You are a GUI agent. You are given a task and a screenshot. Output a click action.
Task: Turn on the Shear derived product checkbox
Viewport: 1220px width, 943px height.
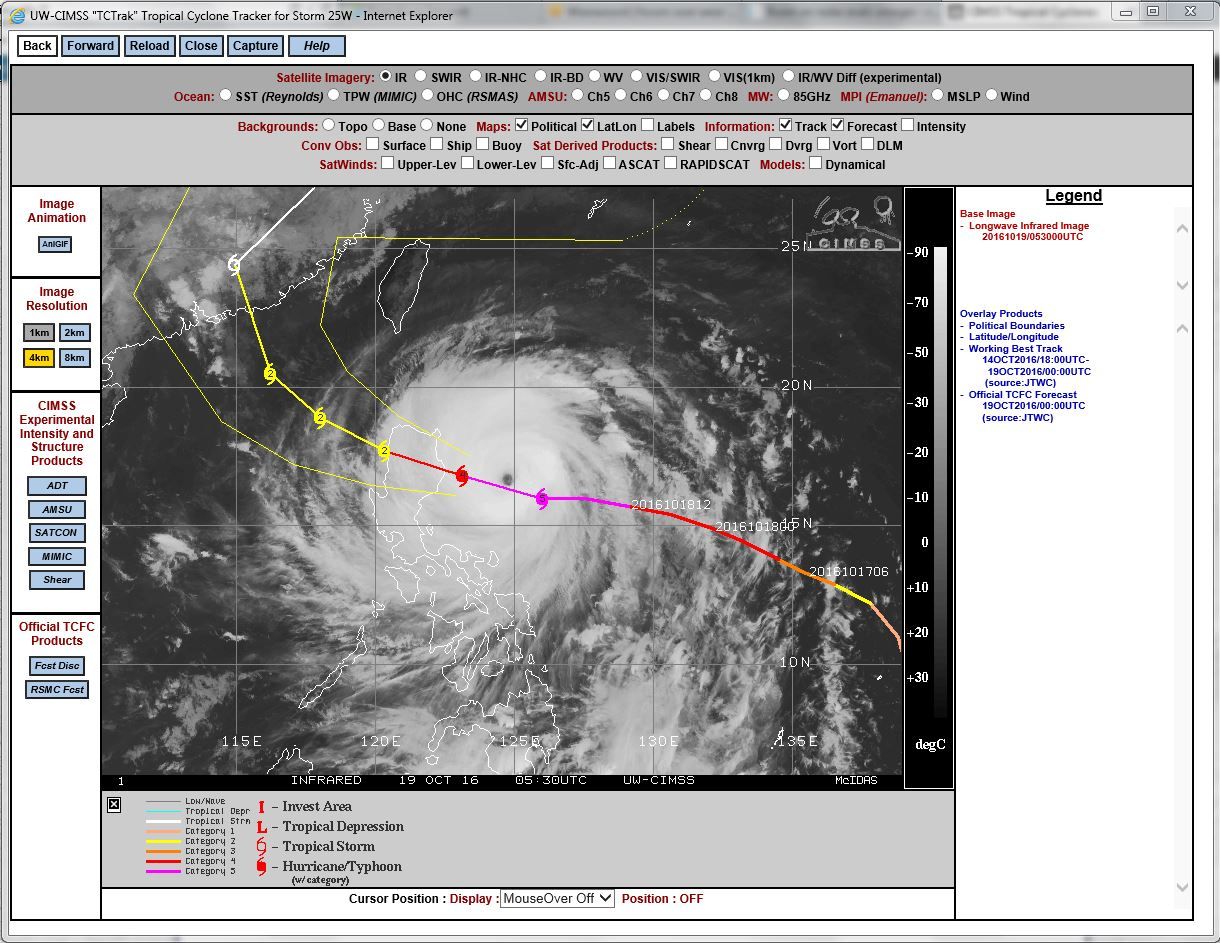tap(668, 145)
